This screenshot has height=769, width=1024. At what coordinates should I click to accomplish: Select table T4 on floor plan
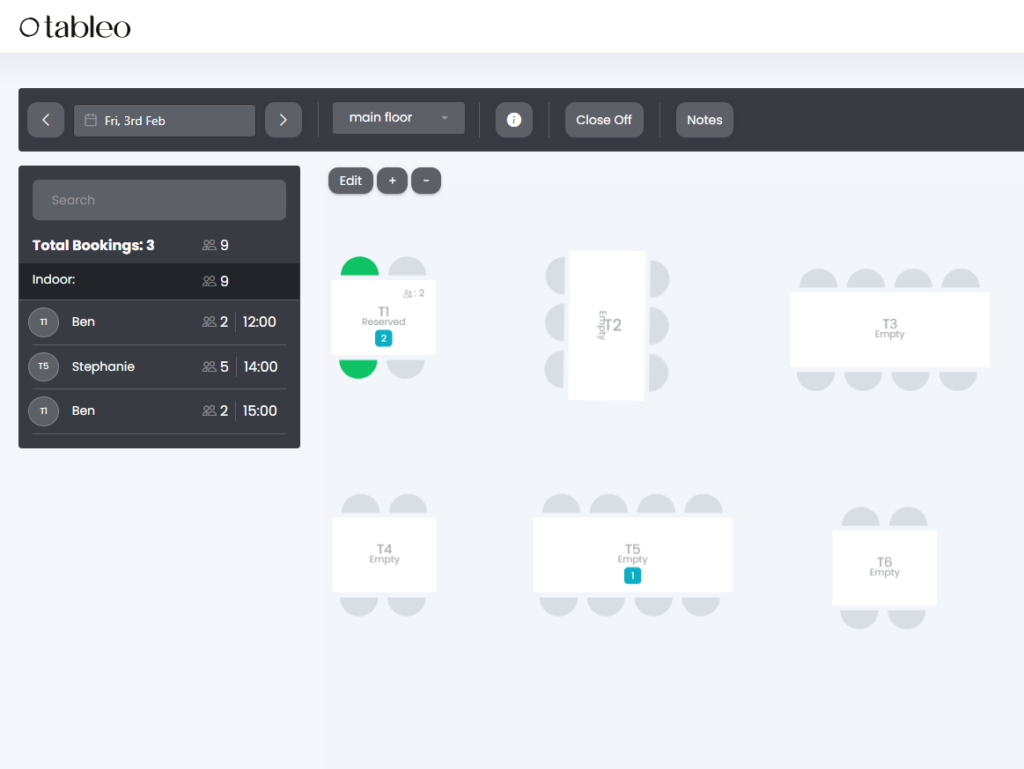pyautogui.click(x=384, y=554)
